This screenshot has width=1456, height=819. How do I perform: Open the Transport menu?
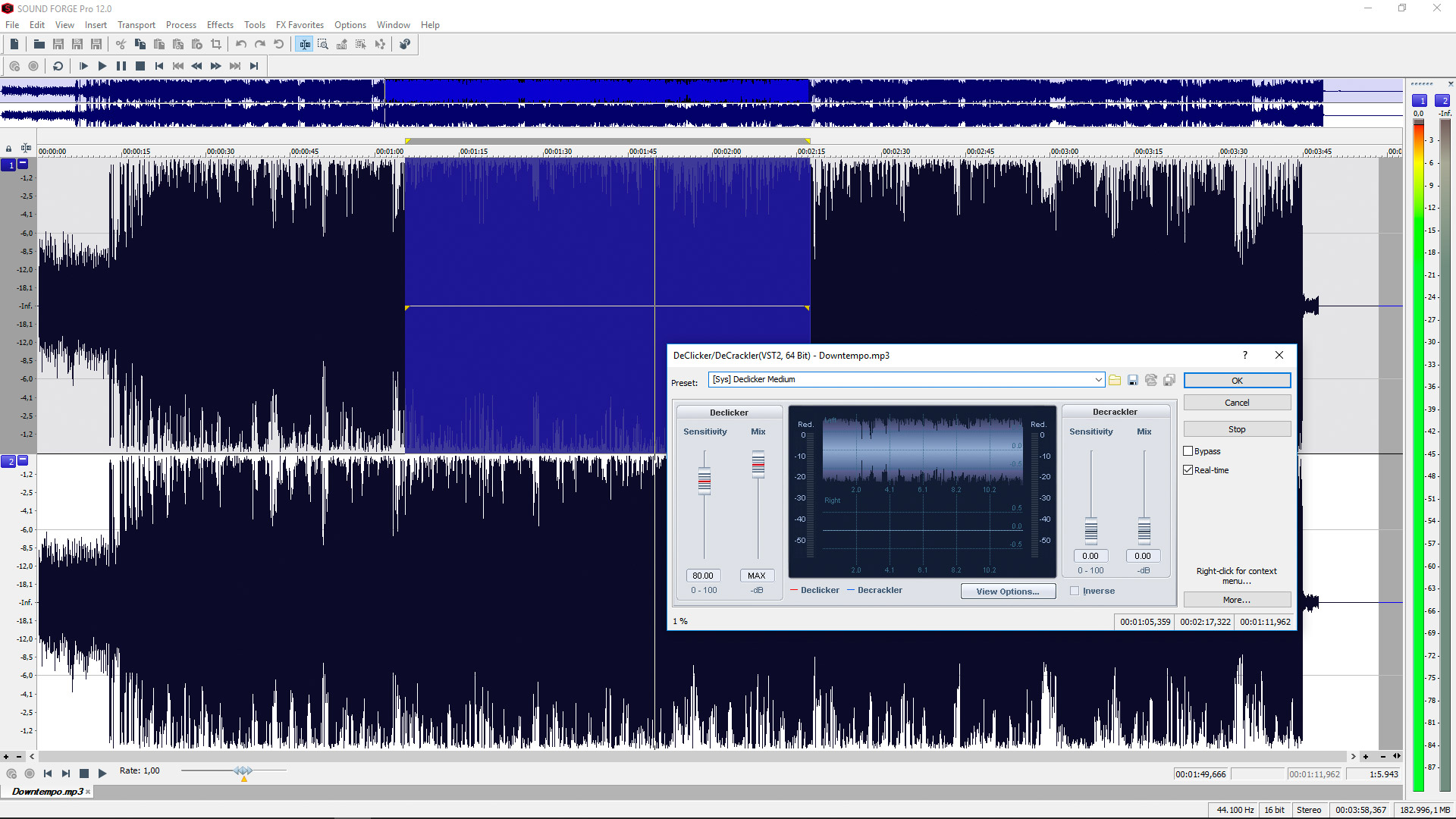point(136,24)
